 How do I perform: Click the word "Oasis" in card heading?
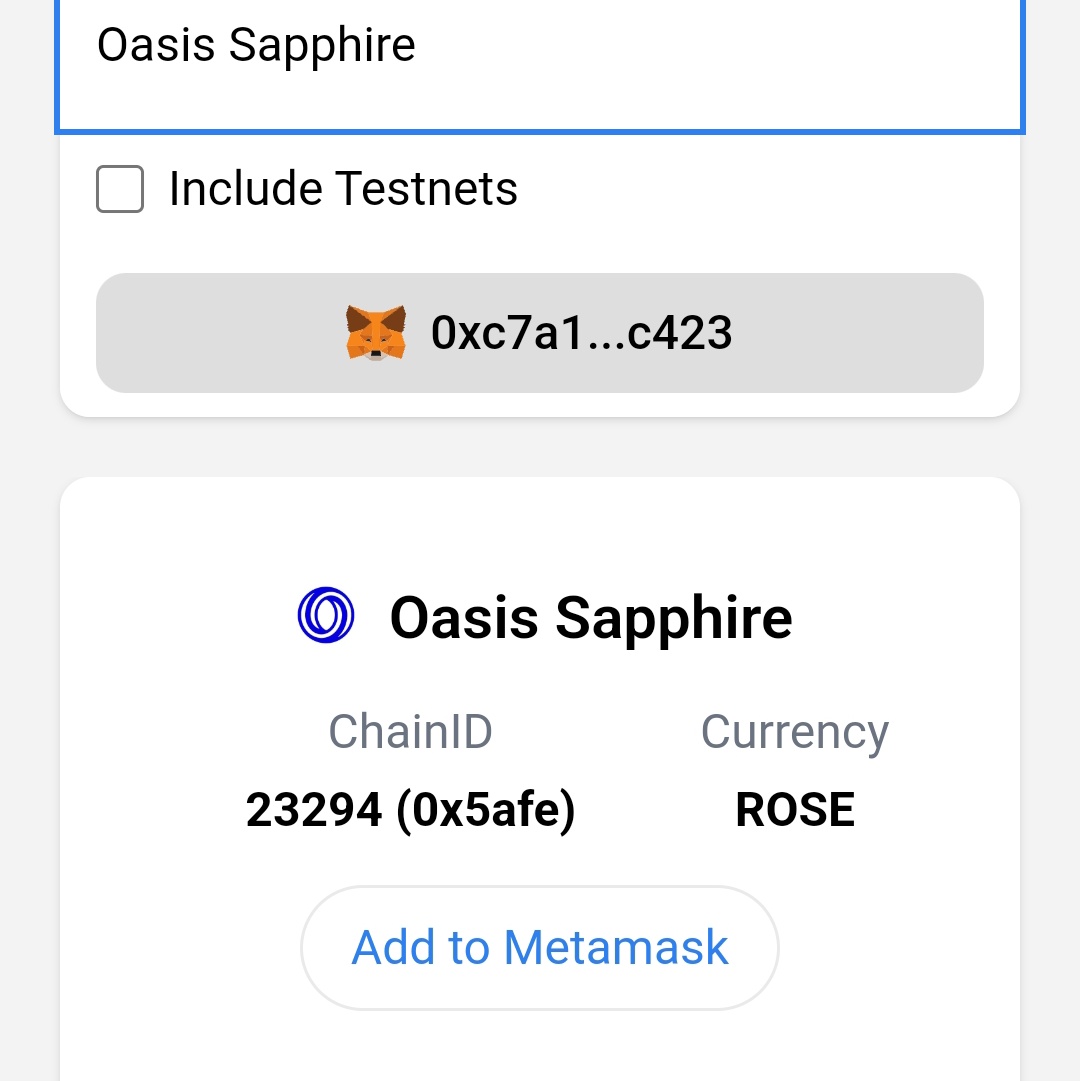(464, 617)
